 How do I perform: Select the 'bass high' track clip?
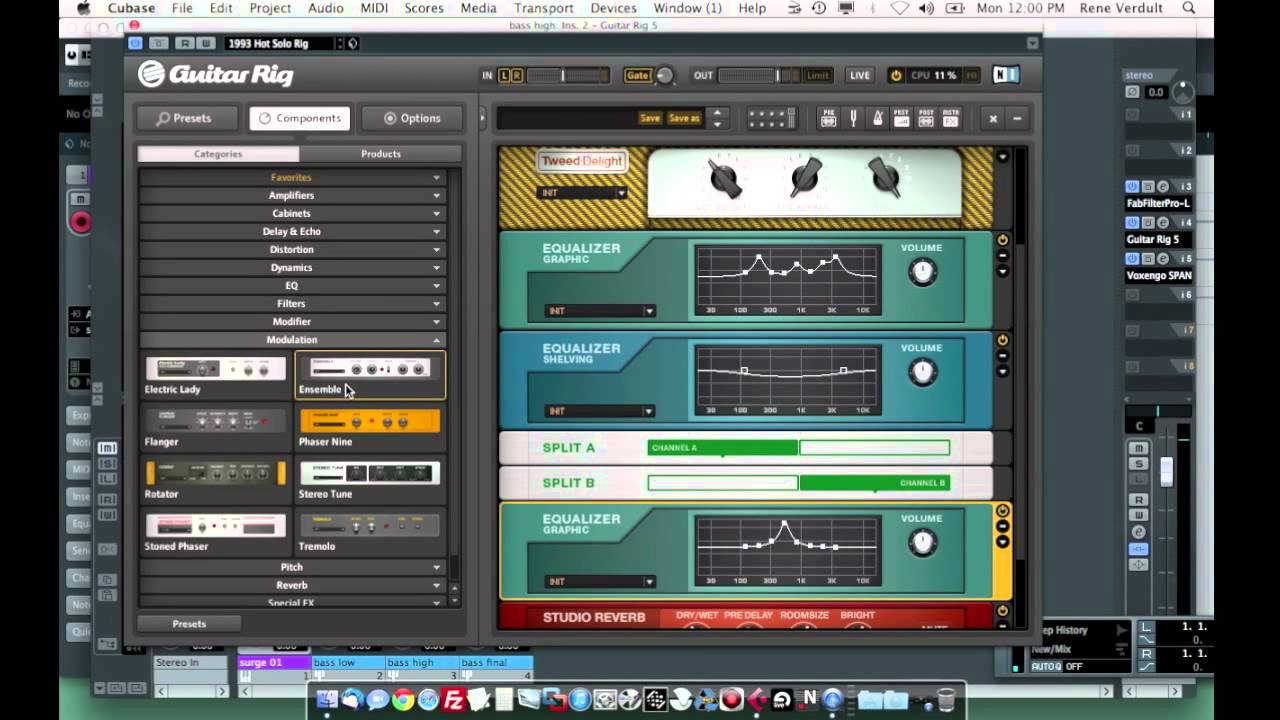coord(421,663)
